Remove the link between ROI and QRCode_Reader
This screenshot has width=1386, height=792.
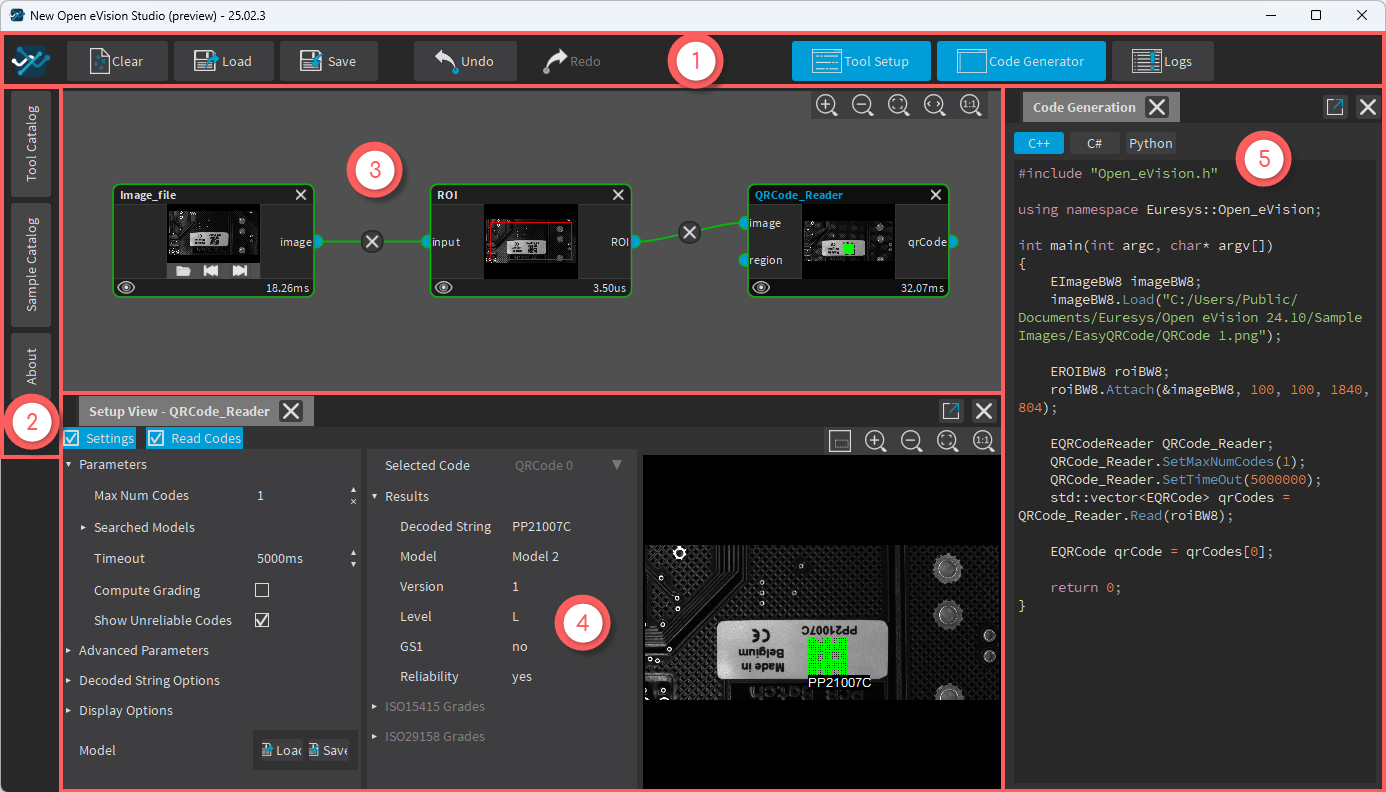(689, 233)
